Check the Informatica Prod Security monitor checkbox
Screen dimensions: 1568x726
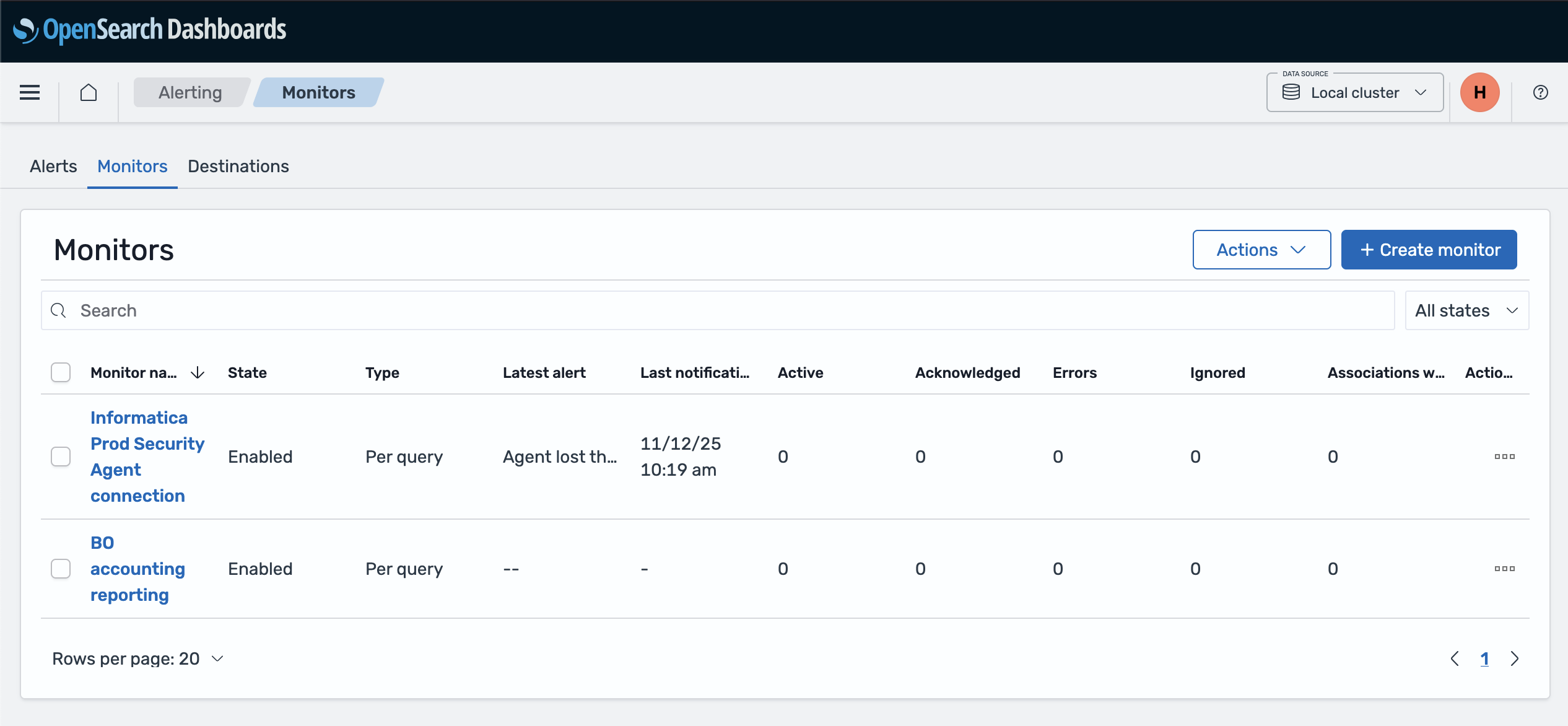tap(60, 457)
